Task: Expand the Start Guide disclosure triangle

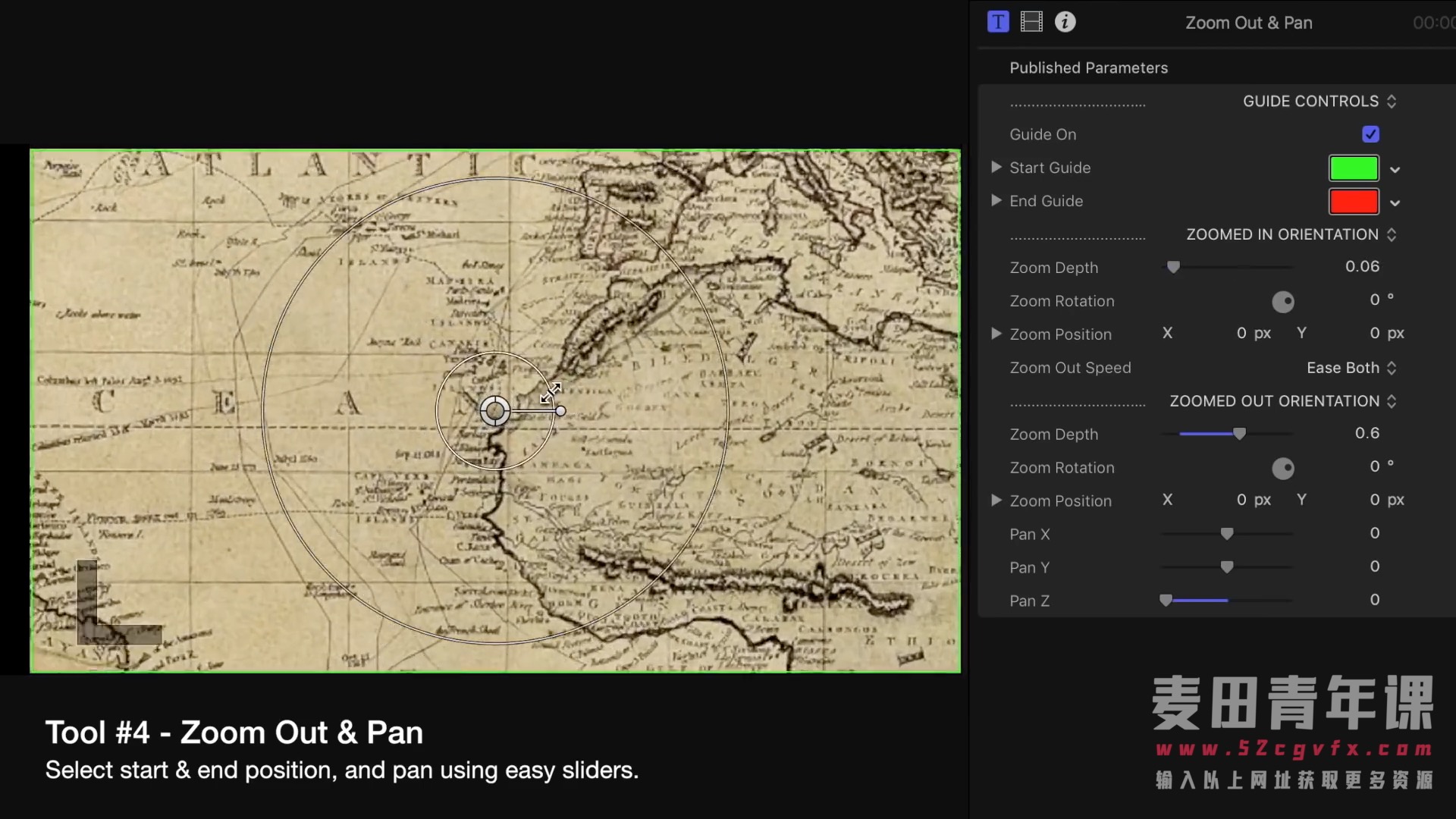Action: [x=996, y=168]
